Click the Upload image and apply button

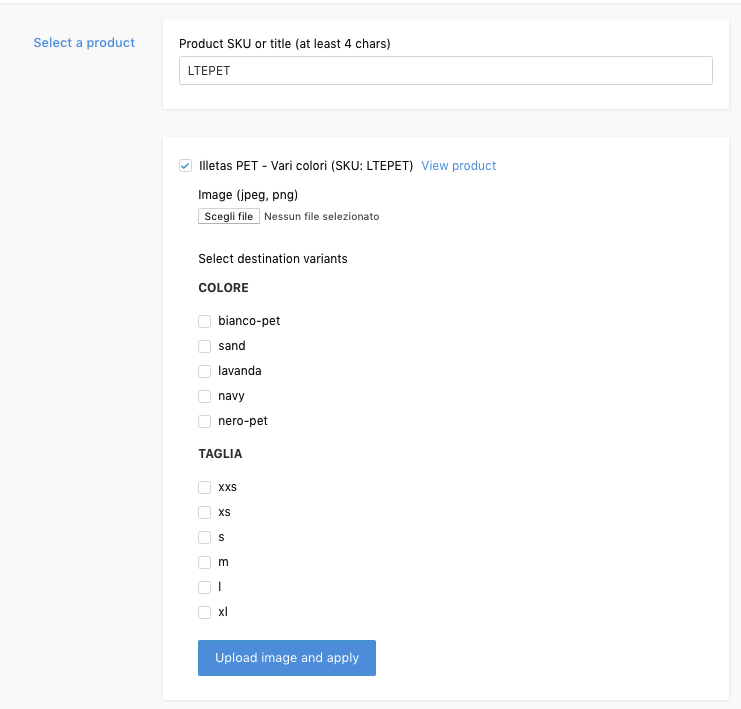(287, 658)
